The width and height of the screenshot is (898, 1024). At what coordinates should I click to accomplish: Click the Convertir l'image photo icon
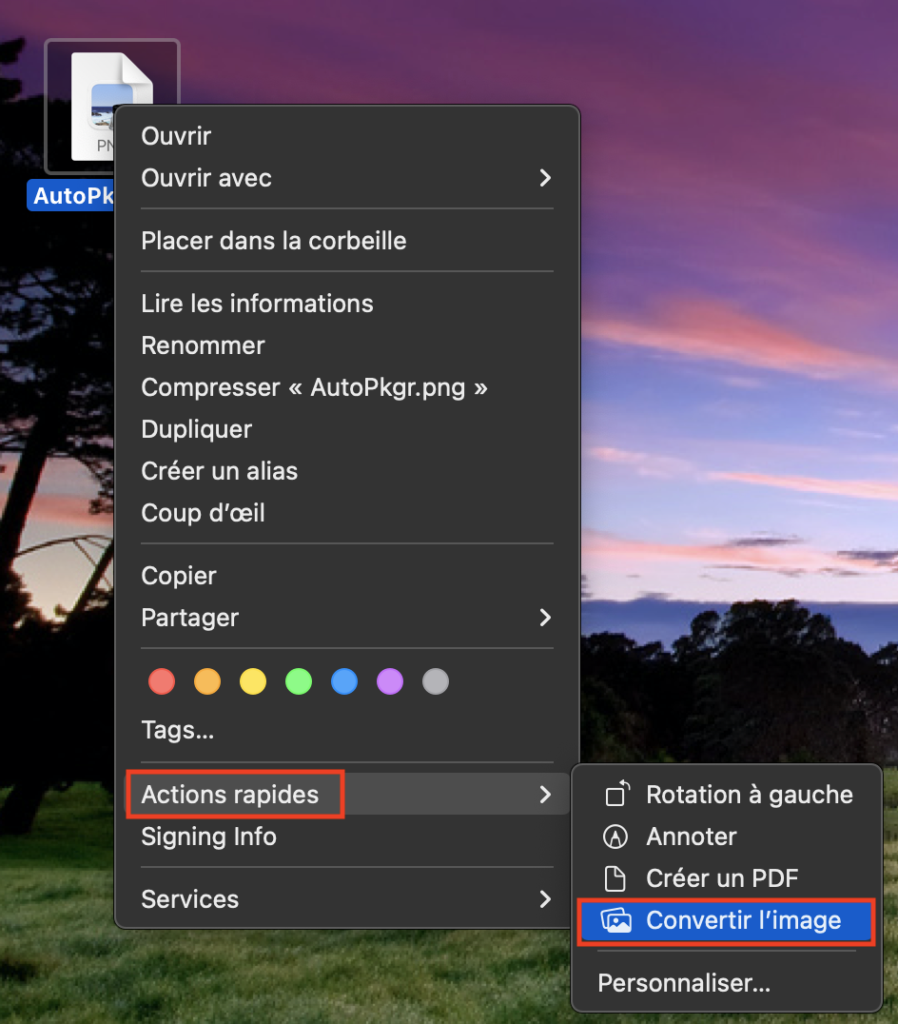click(616, 920)
